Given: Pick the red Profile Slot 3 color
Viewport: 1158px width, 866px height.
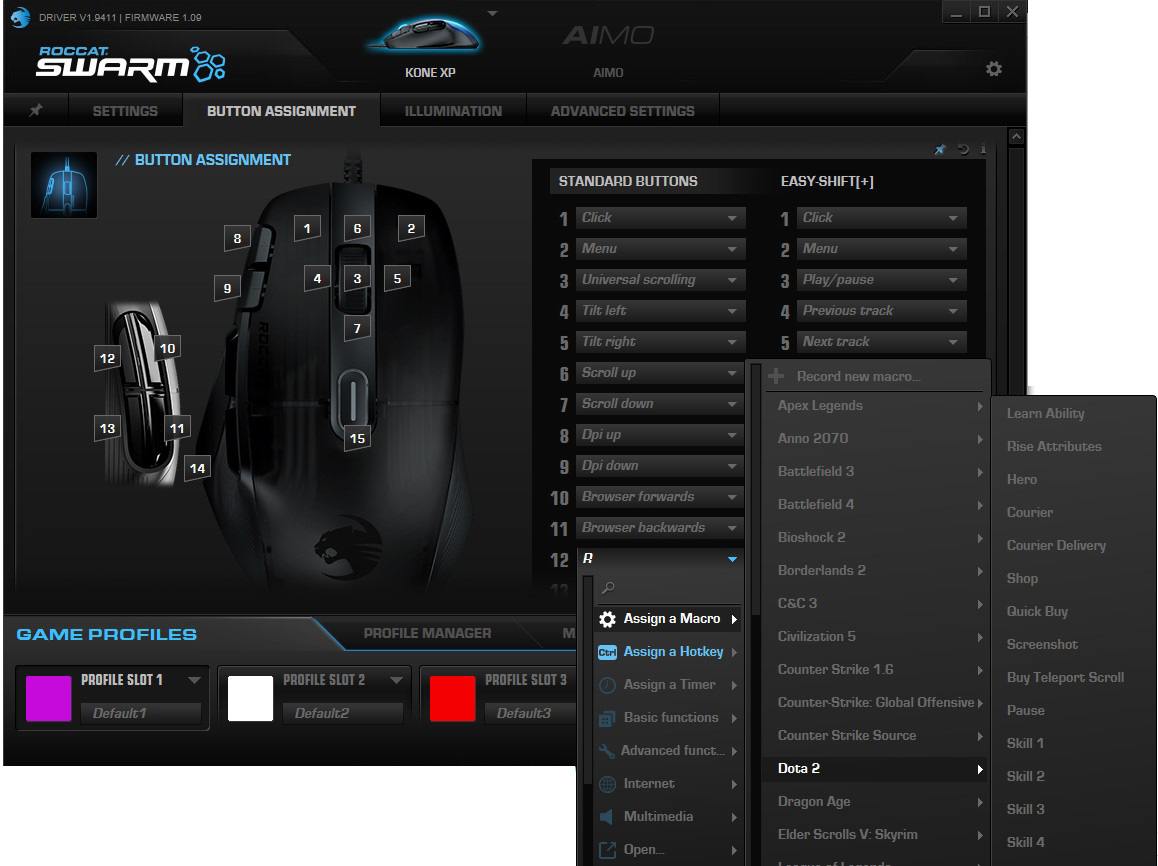Looking at the screenshot, I should click(453, 698).
